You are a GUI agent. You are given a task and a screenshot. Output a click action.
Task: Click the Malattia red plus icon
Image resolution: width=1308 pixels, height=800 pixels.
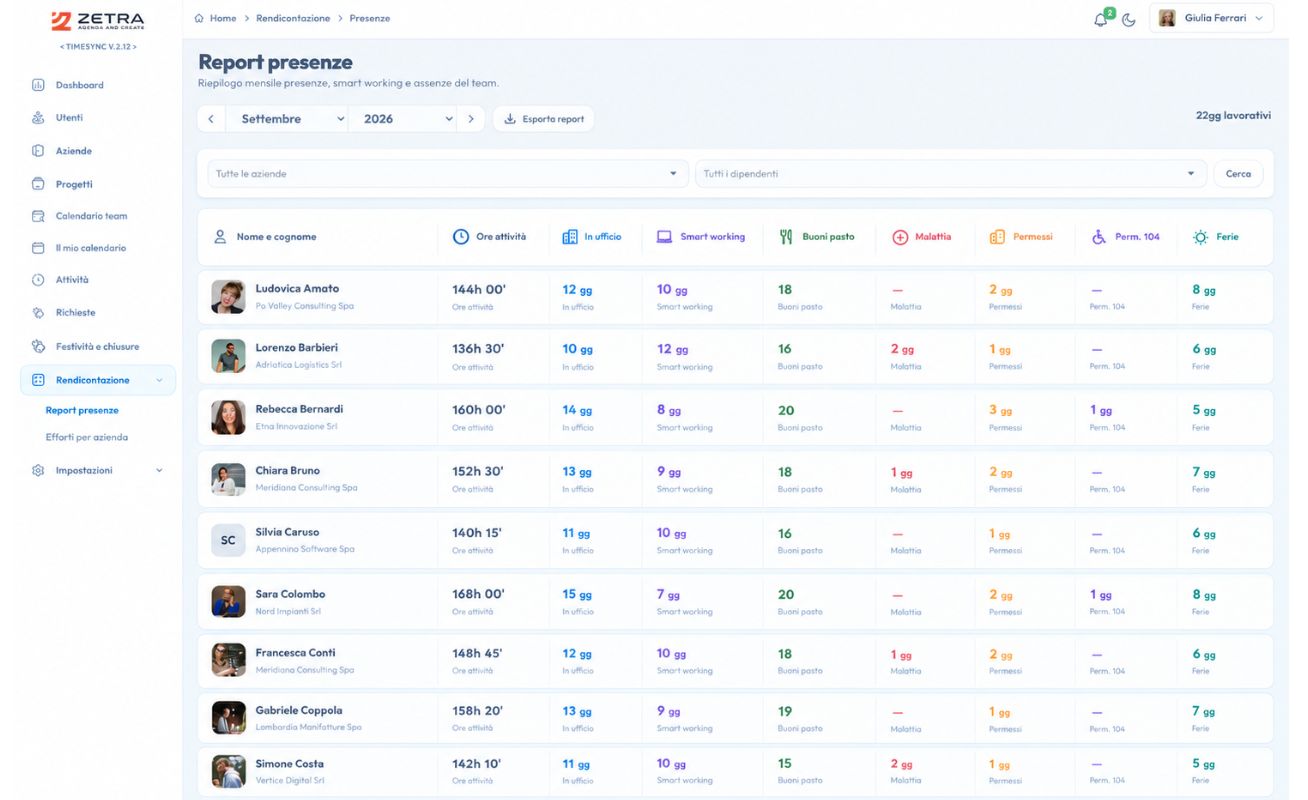point(900,237)
